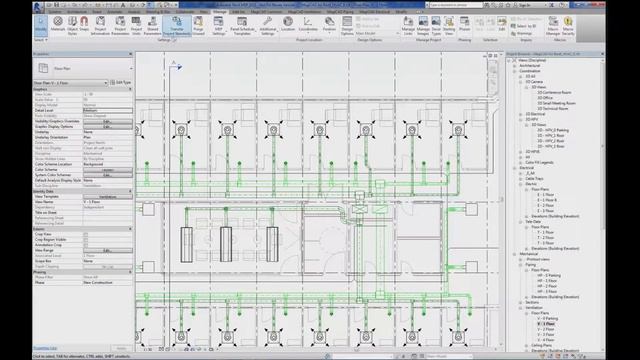640x360 pixels.
Task: Toggle Crop Region Visible checkbox
Action: coord(85,240)
